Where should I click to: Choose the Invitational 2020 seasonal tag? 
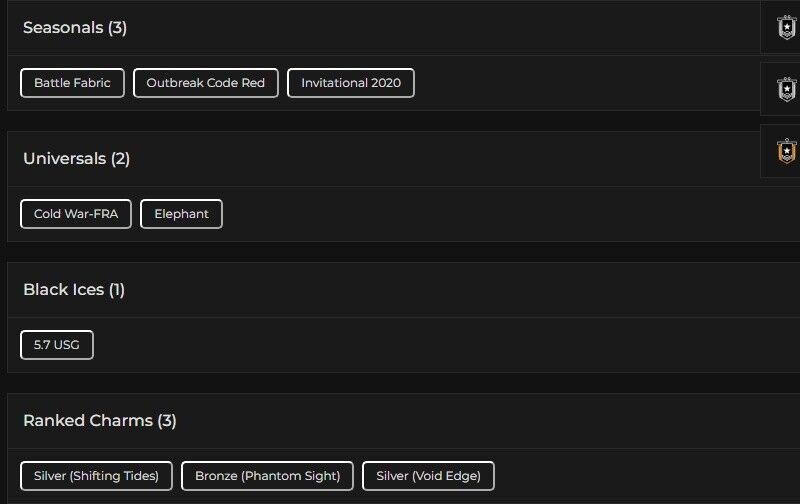coord(351,83)
